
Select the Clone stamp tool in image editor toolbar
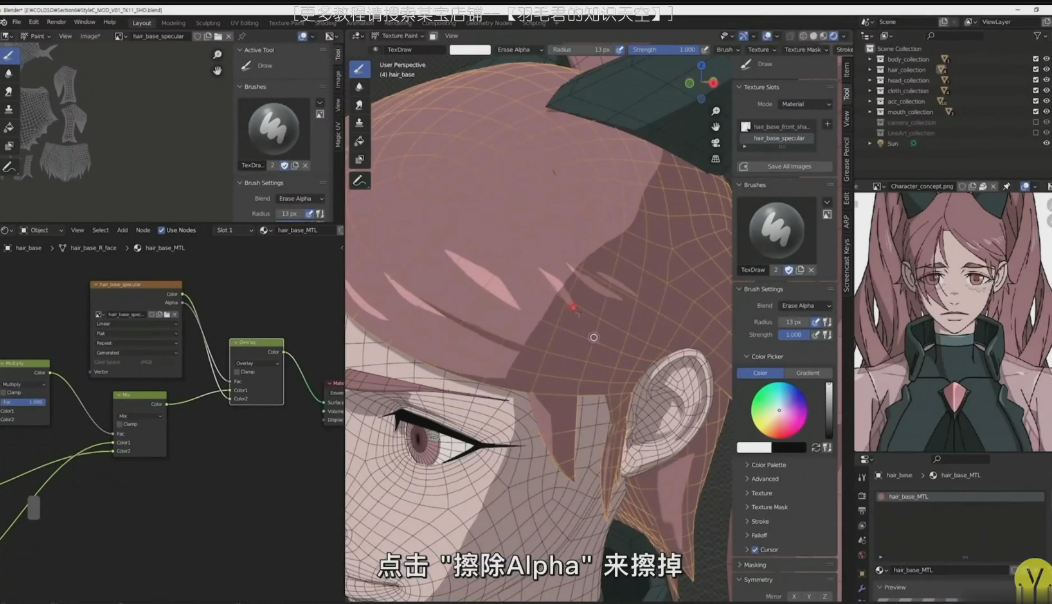(9, 109)
